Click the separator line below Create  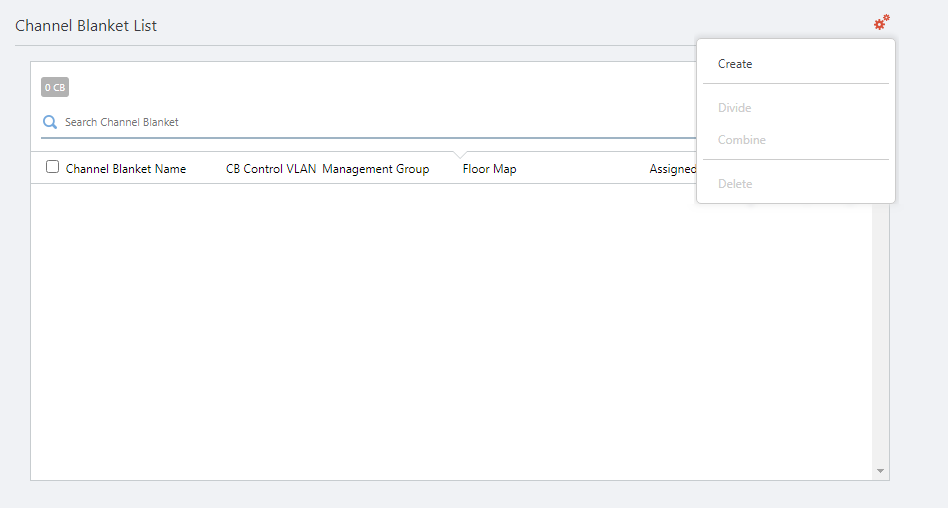[795, 84]
